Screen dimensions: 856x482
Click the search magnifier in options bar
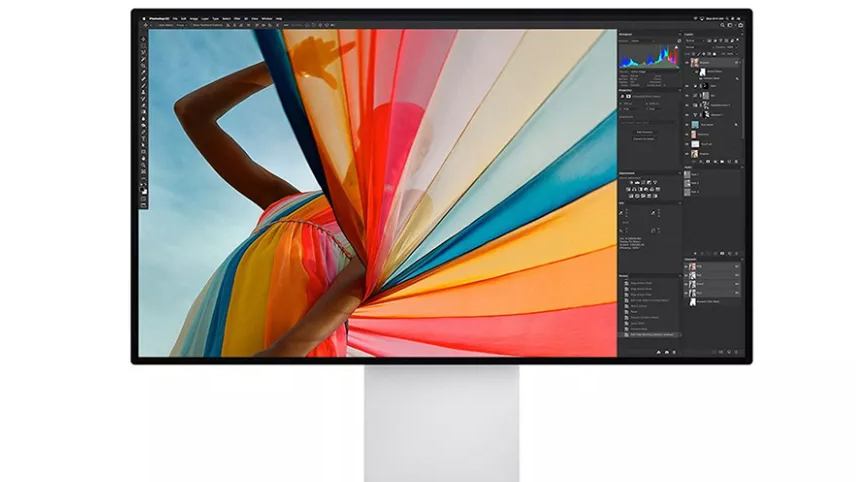(x=722, y=25)
